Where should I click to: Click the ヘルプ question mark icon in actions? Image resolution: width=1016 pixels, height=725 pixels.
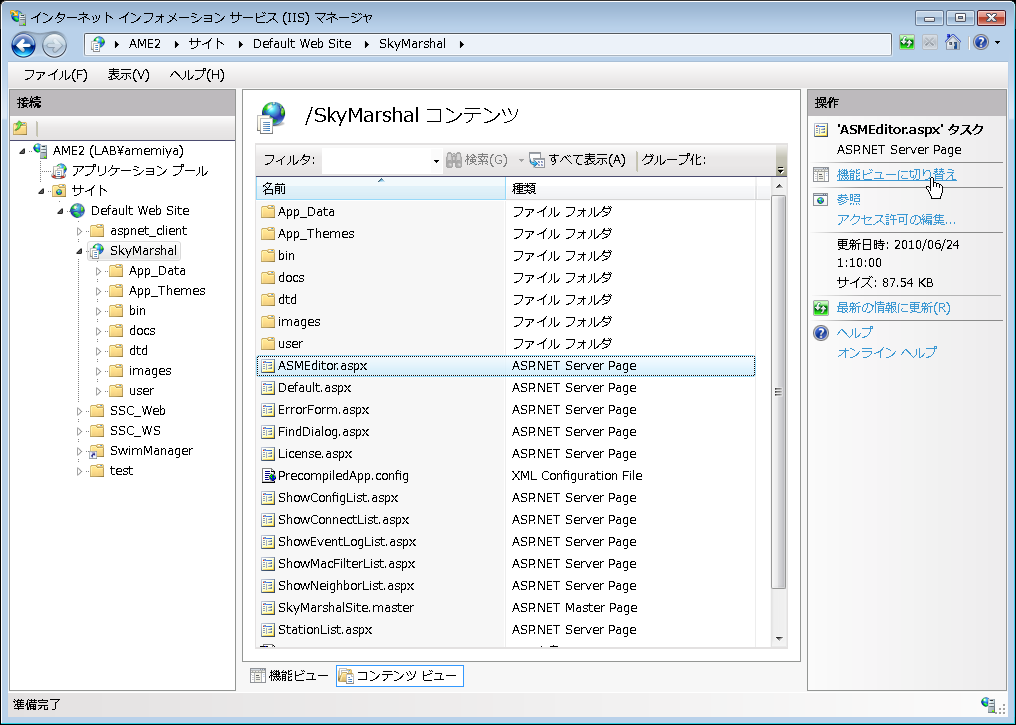point(821,333)
